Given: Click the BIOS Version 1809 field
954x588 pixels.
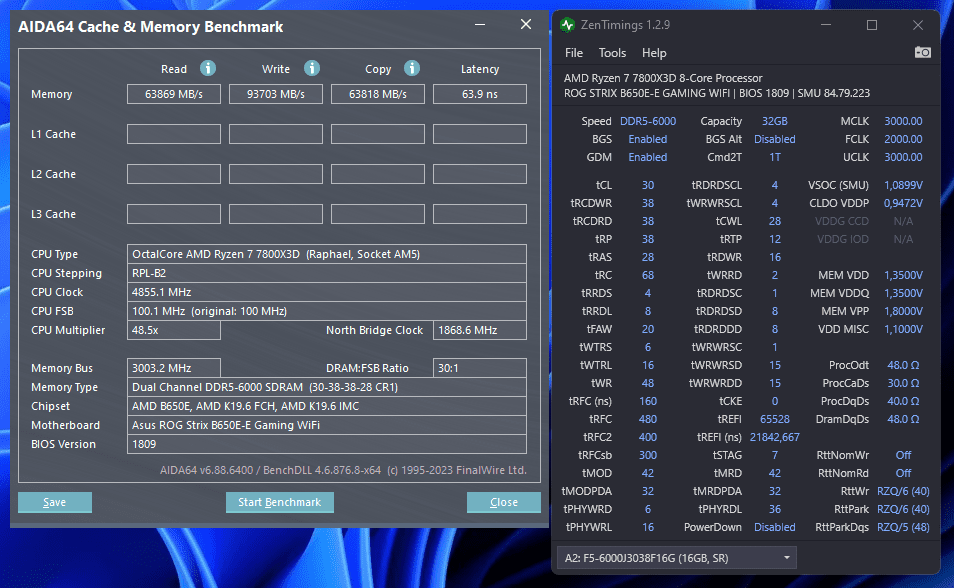Looking at the screenshot, I should [x=327, y=444].
